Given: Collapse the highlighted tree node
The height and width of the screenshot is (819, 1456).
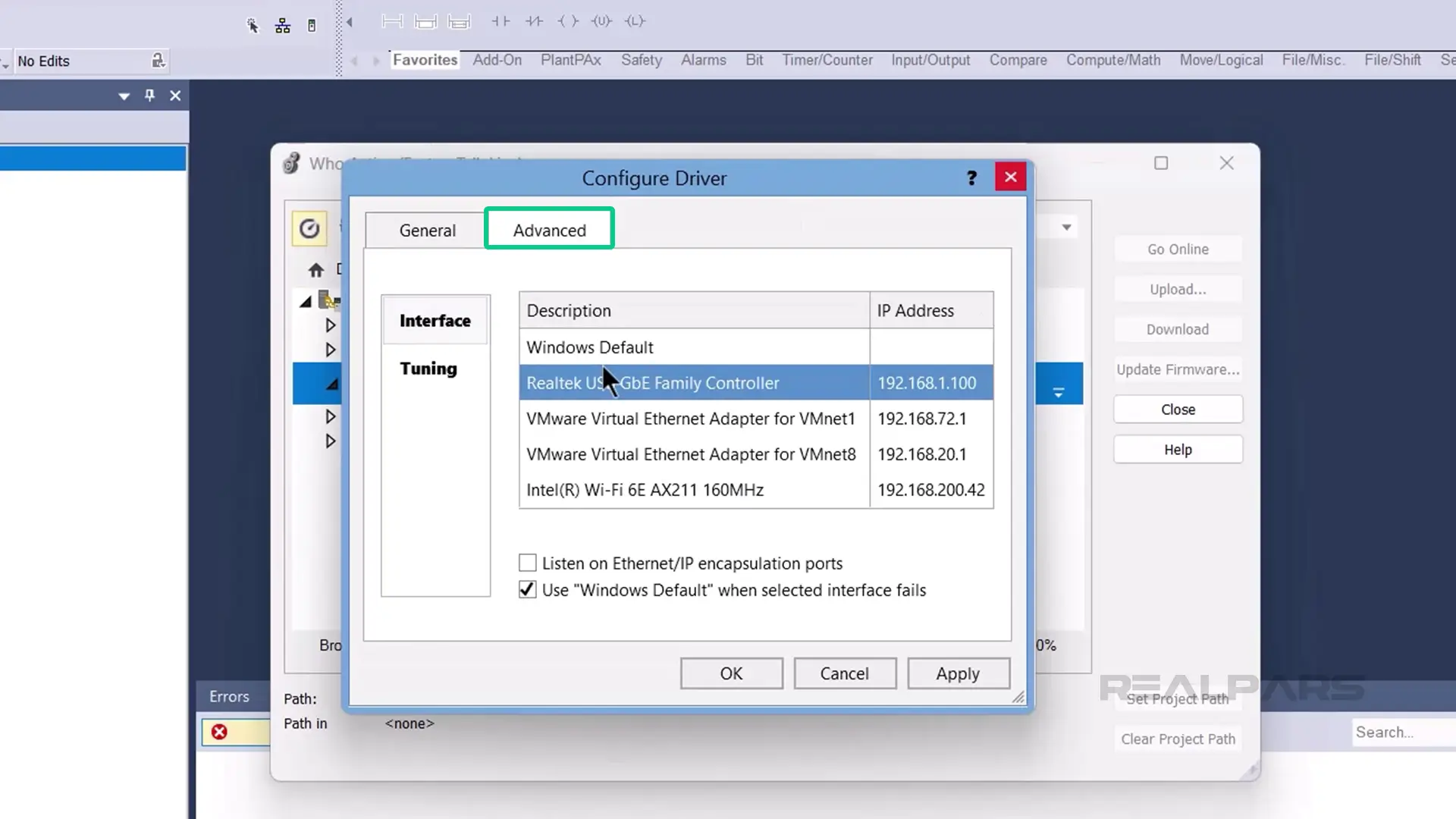Looking at the screenshot, I should (x=332, y=384).
